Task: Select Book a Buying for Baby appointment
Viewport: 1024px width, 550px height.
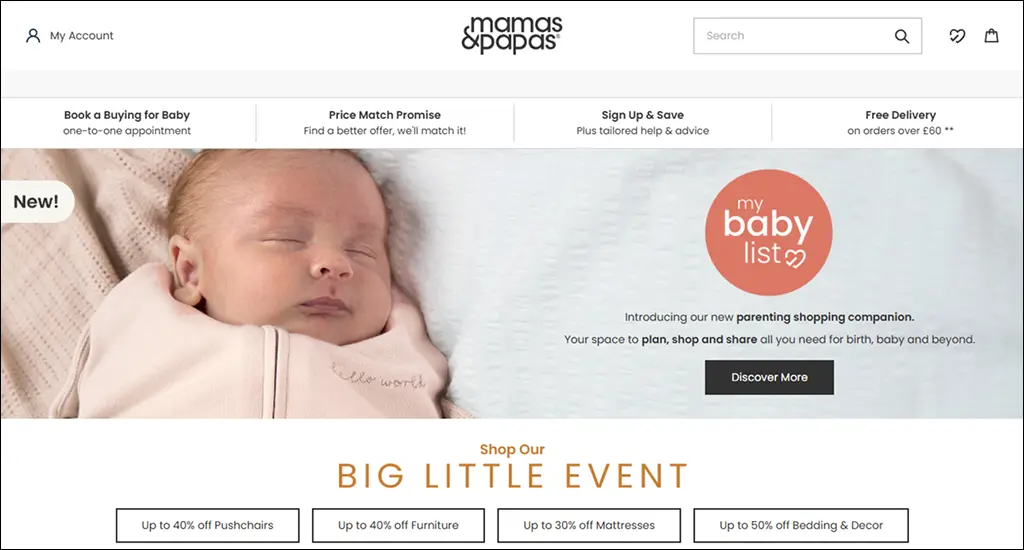Action: (x=127, y=122)
